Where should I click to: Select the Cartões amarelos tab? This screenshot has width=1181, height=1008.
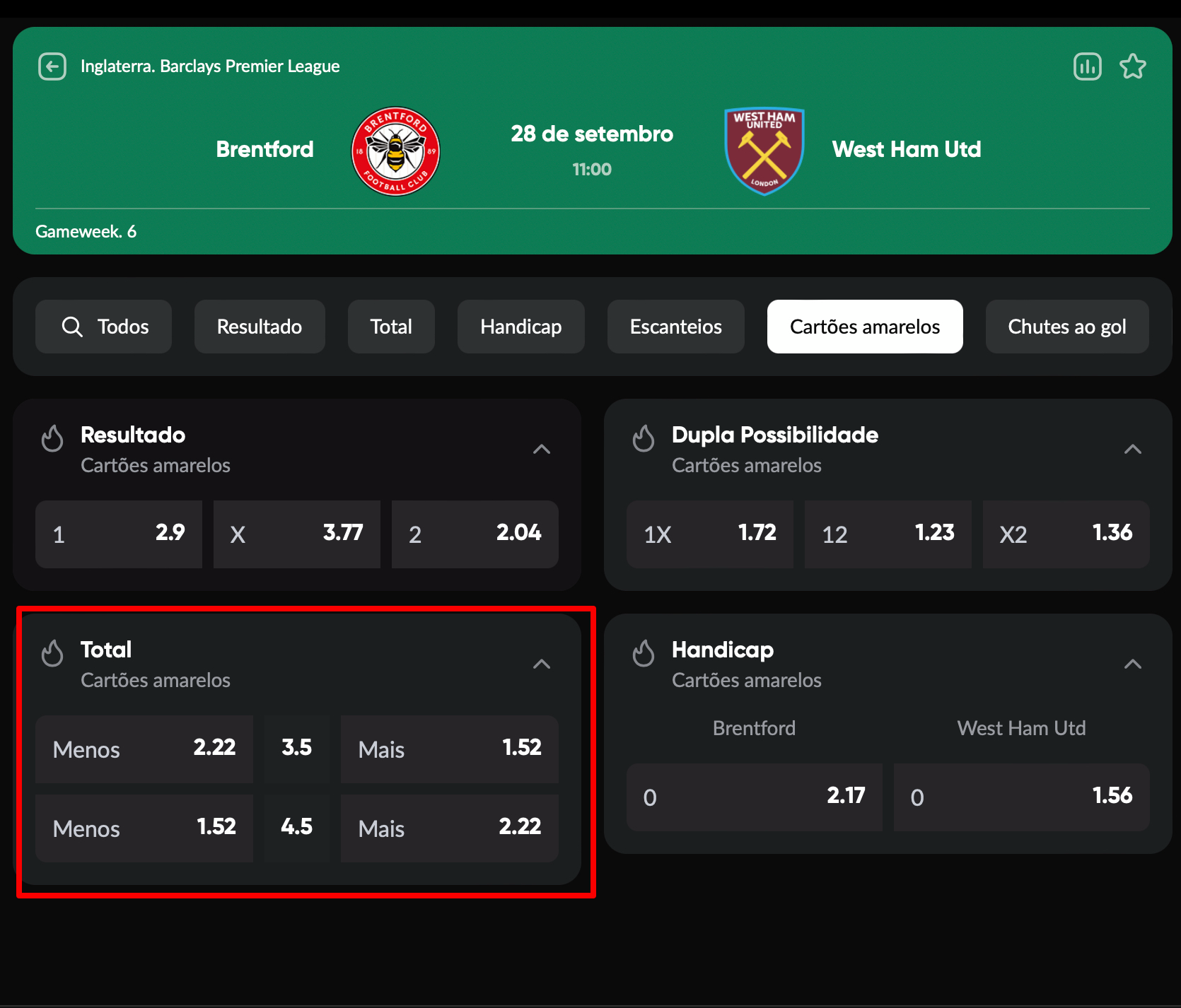(865, 327)
